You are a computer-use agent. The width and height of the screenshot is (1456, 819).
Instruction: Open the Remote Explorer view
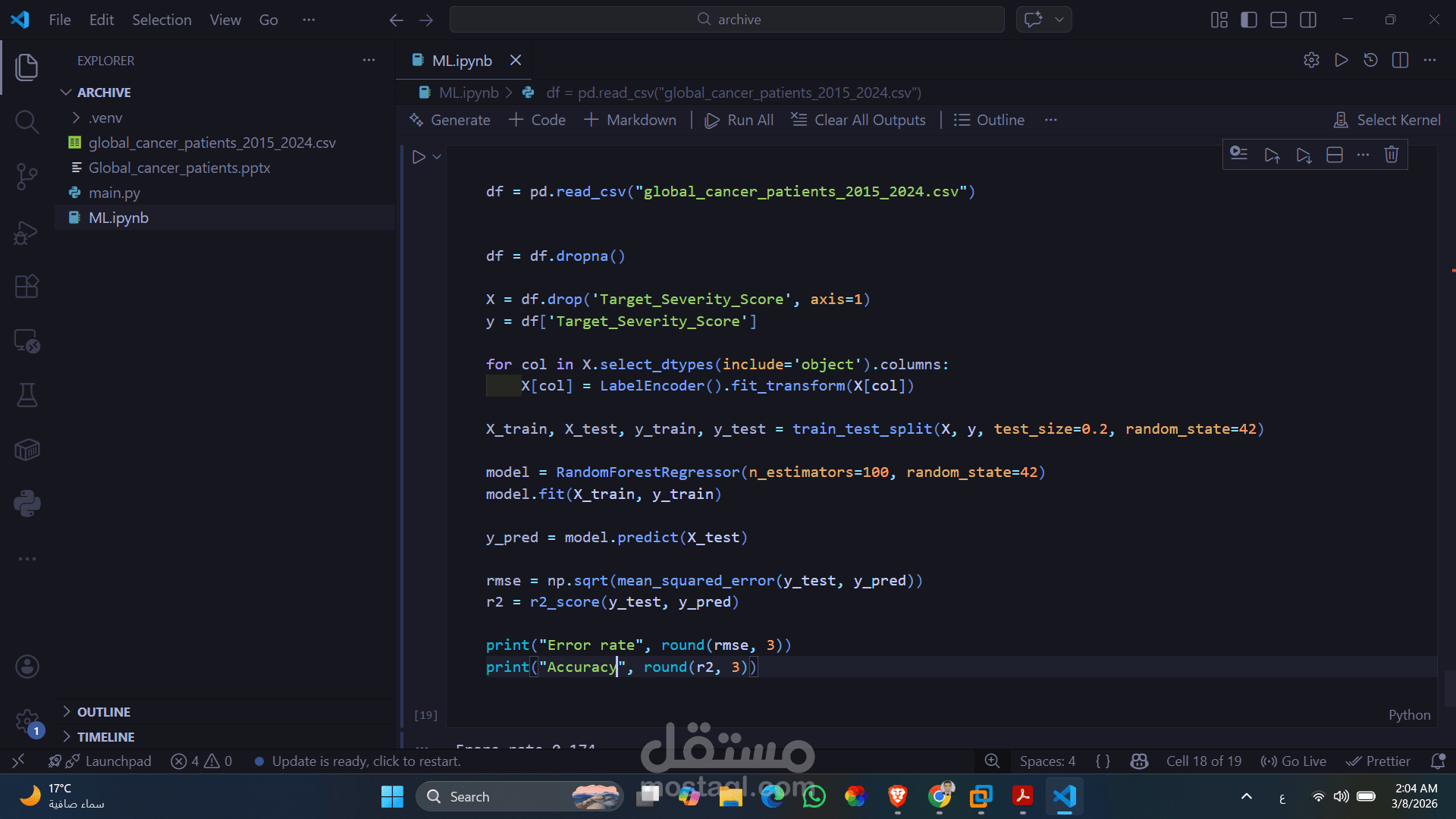(27, 340)
